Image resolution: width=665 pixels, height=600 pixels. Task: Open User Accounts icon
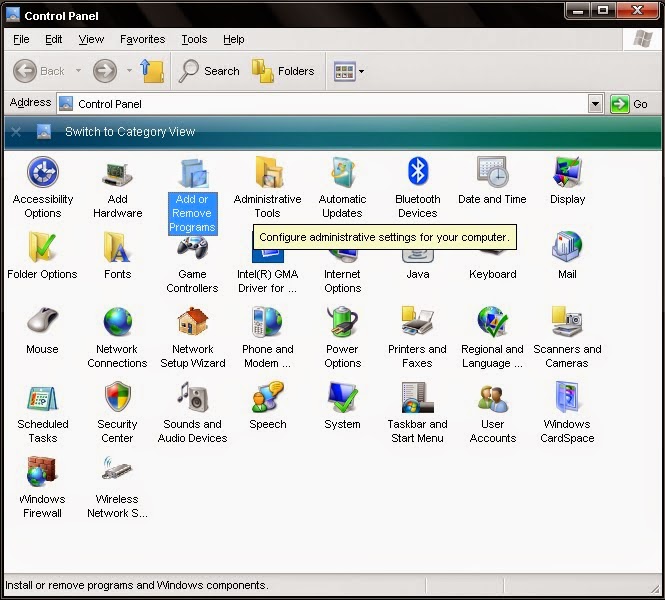tap(492, 399)
